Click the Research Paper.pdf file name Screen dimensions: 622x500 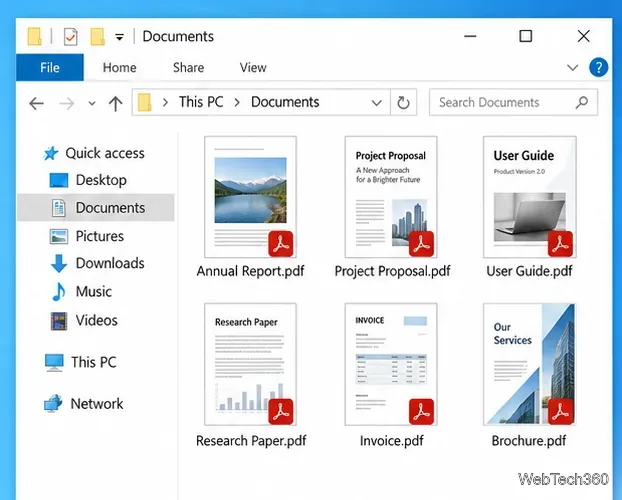251,440
